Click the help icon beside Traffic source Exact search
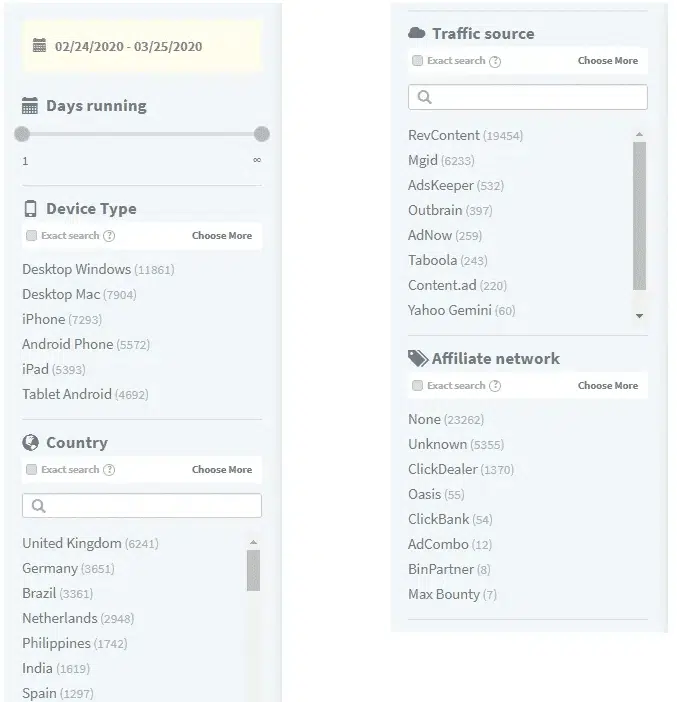Image resolution: width=677 pixels, height=702 pixels. click(495, 61)
